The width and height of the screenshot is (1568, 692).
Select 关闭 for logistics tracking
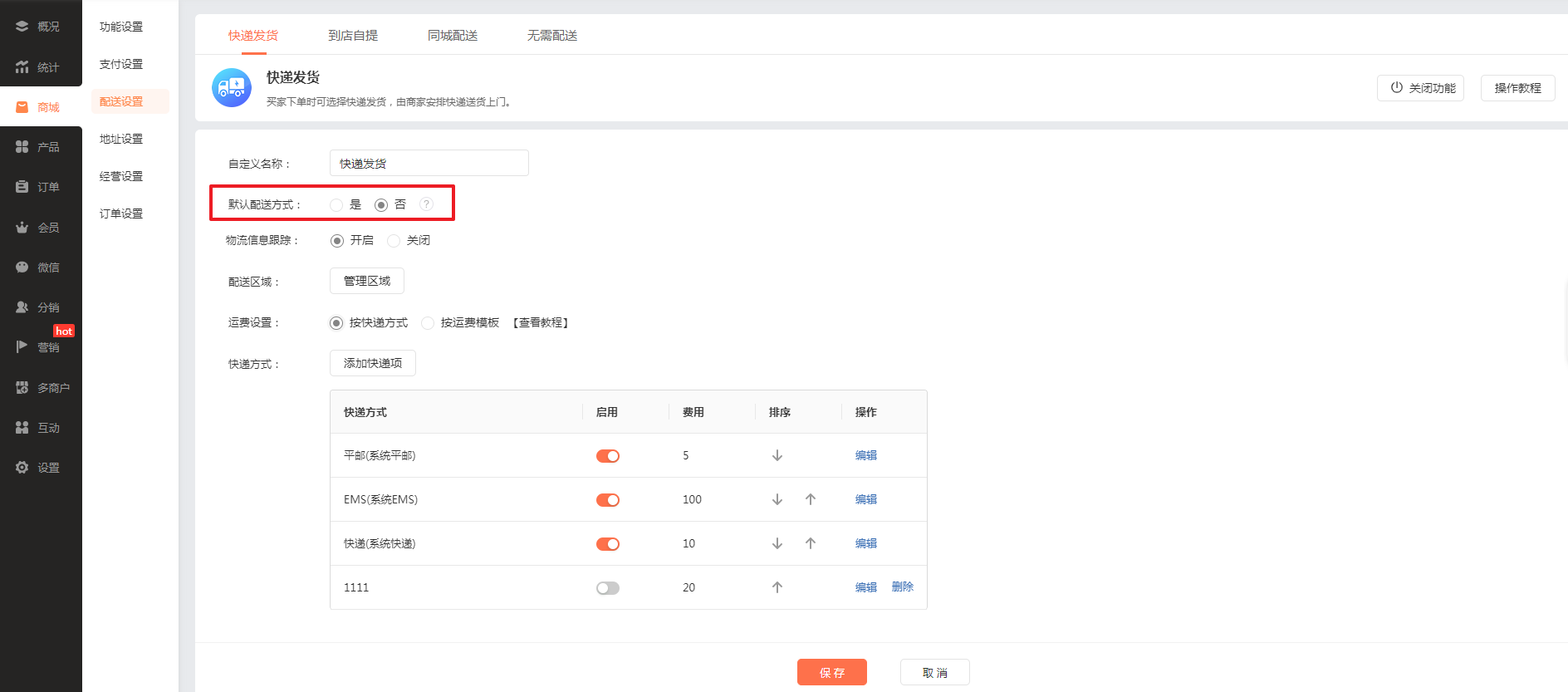pyautogui.click(x=394, y=241)
